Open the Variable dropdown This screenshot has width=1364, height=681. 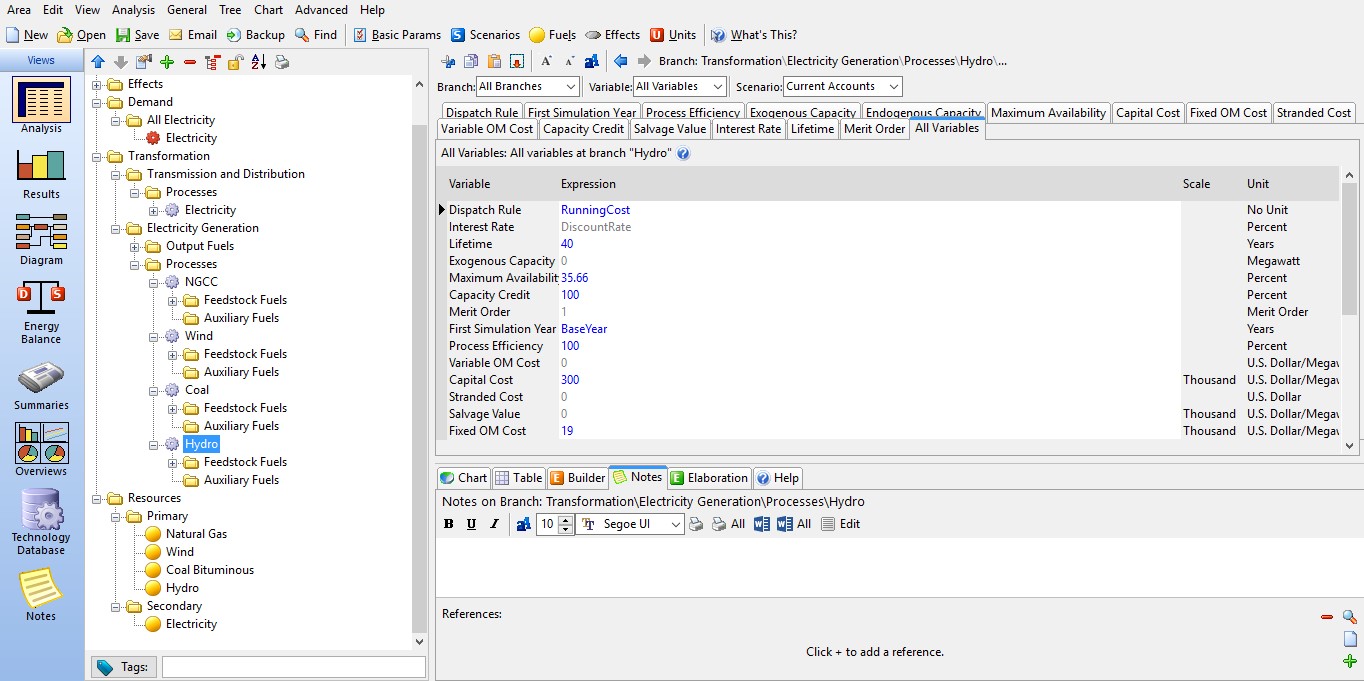point(680,87)
